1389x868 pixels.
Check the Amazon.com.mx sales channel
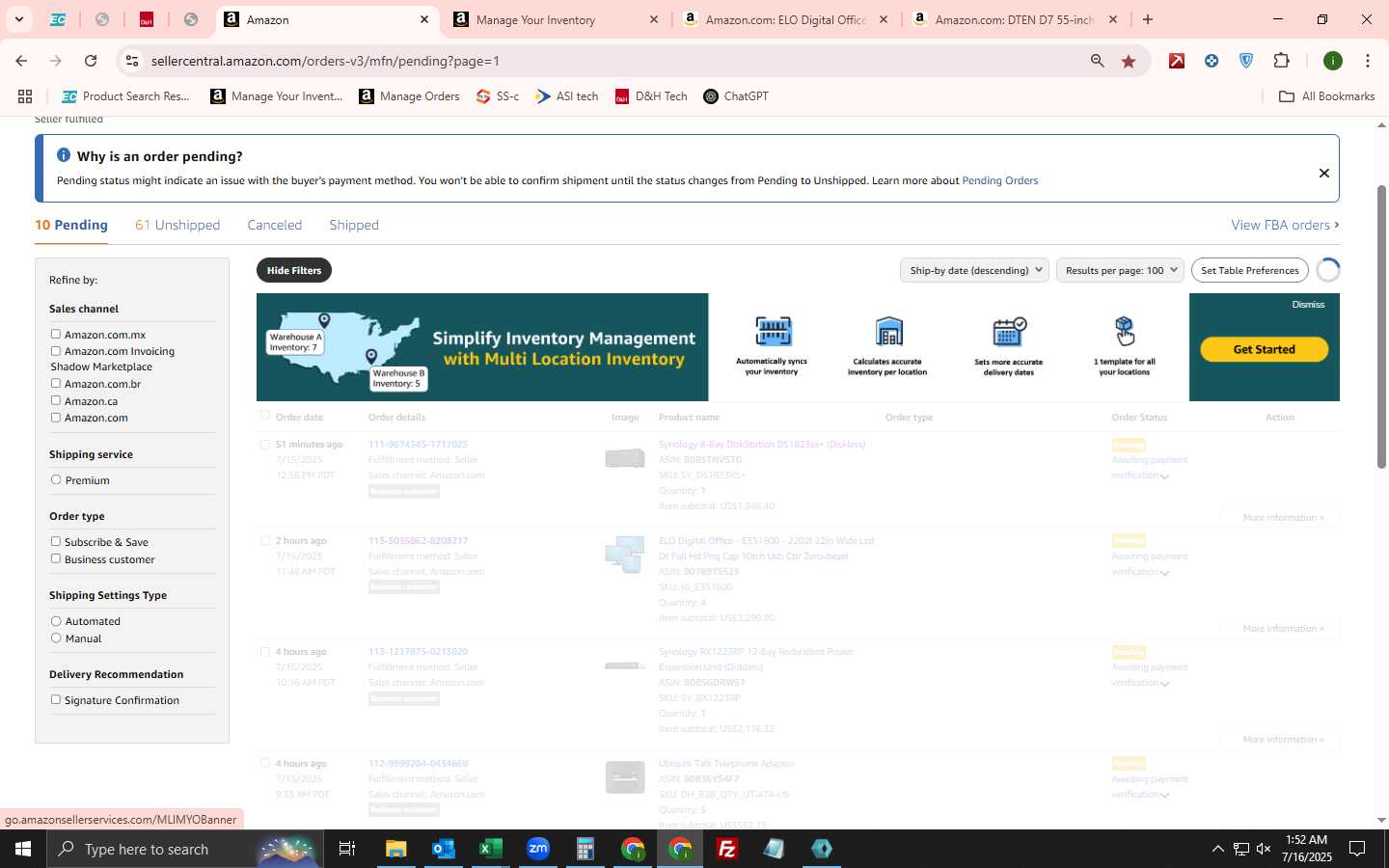[x=56, y=334]
